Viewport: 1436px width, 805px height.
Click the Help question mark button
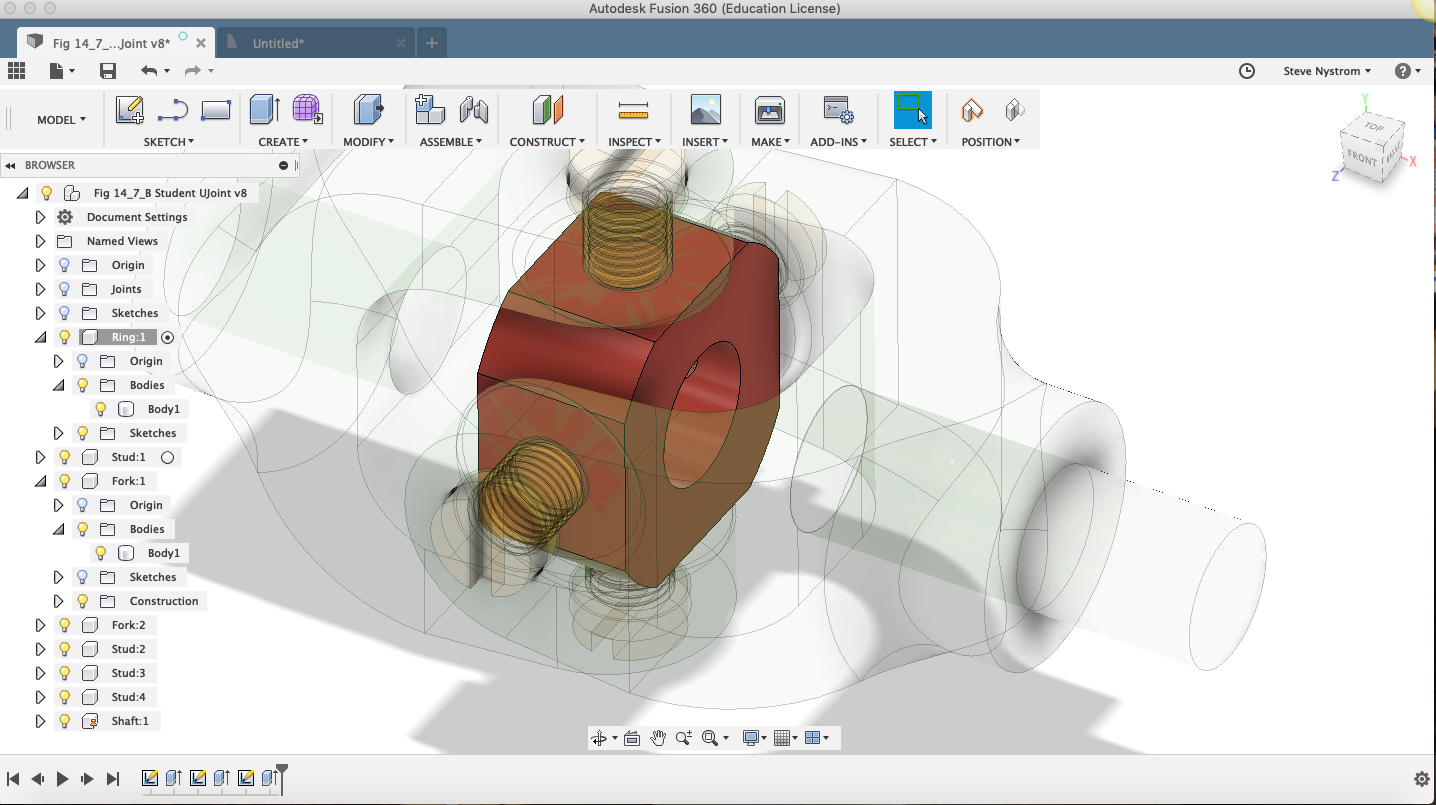tap(1403, 71)
